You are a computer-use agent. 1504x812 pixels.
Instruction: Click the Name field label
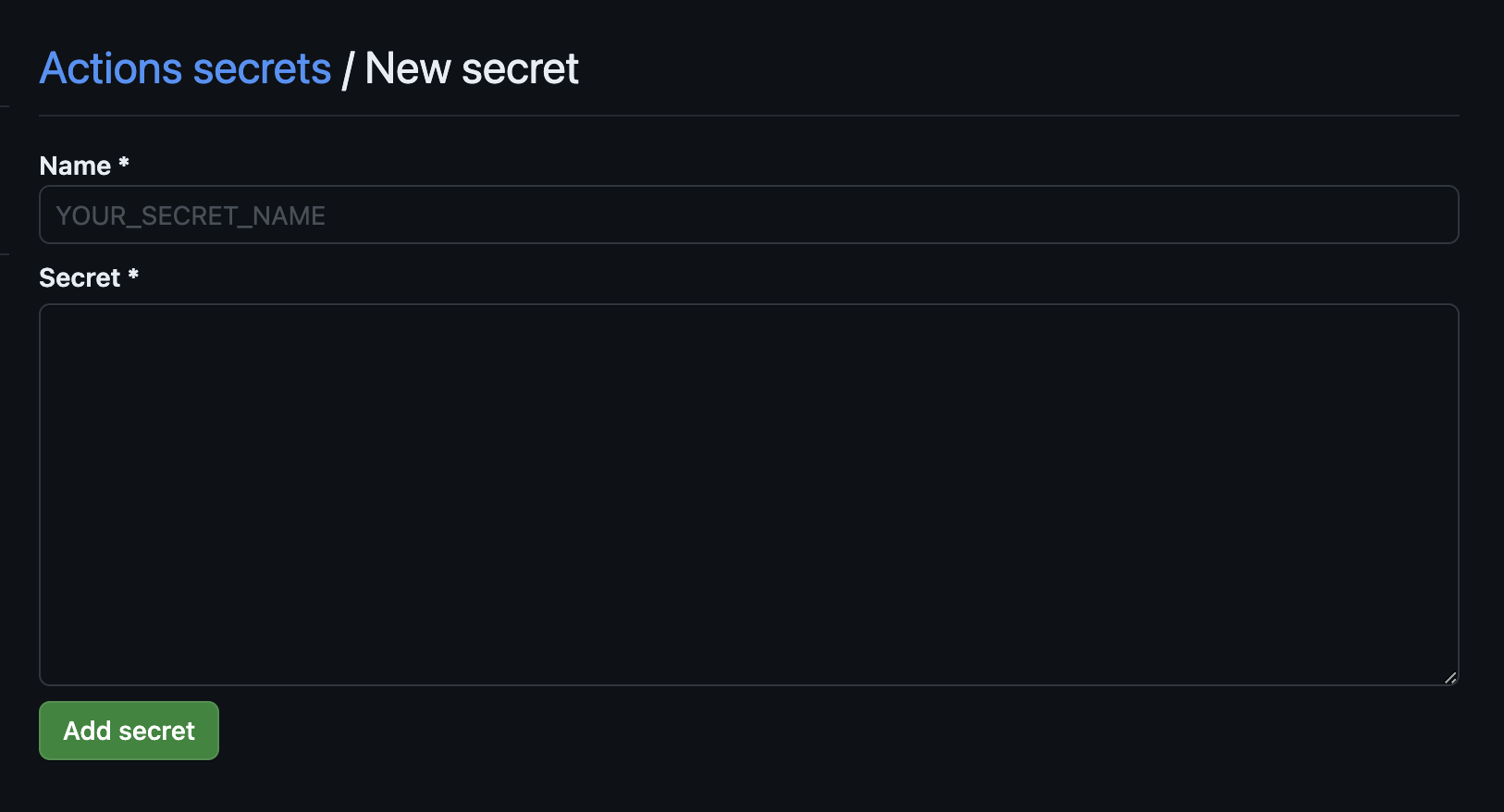coord(75,166)
